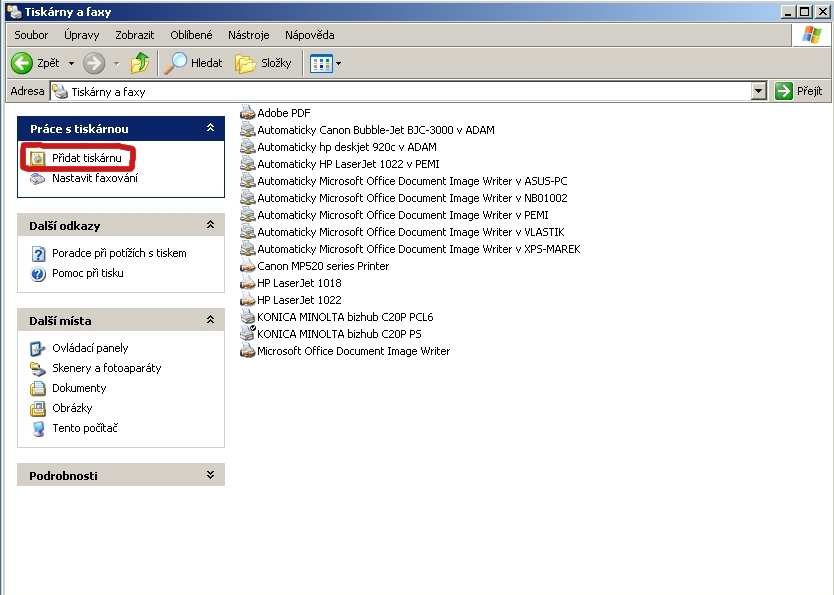Open the Dokumenty link
834x595 pixels.
(x=79, y=388)
